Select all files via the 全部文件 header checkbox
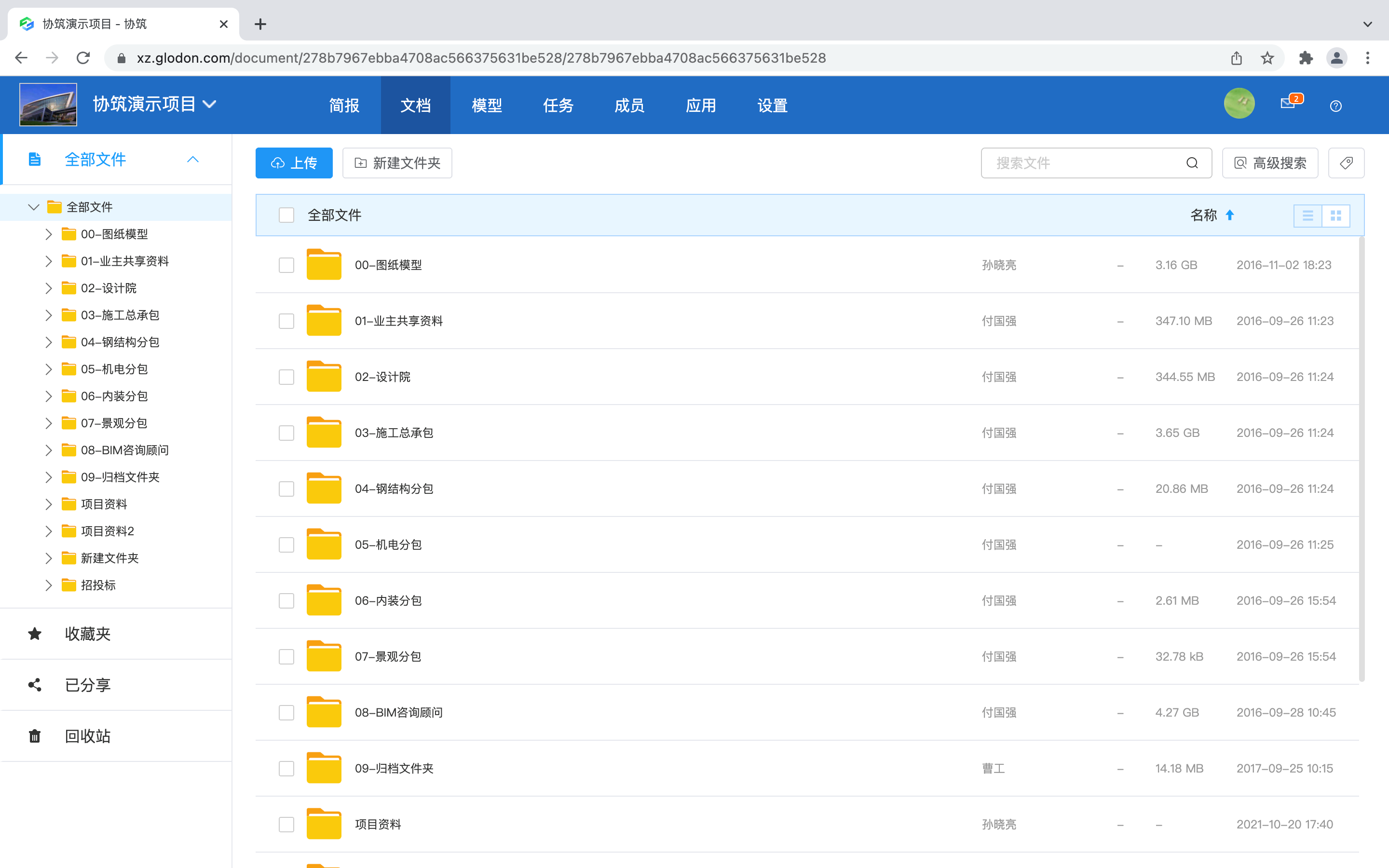Image resolution: width=1389 pixels, height=868 pixels. pyautogui.click(x=286, y=215)
